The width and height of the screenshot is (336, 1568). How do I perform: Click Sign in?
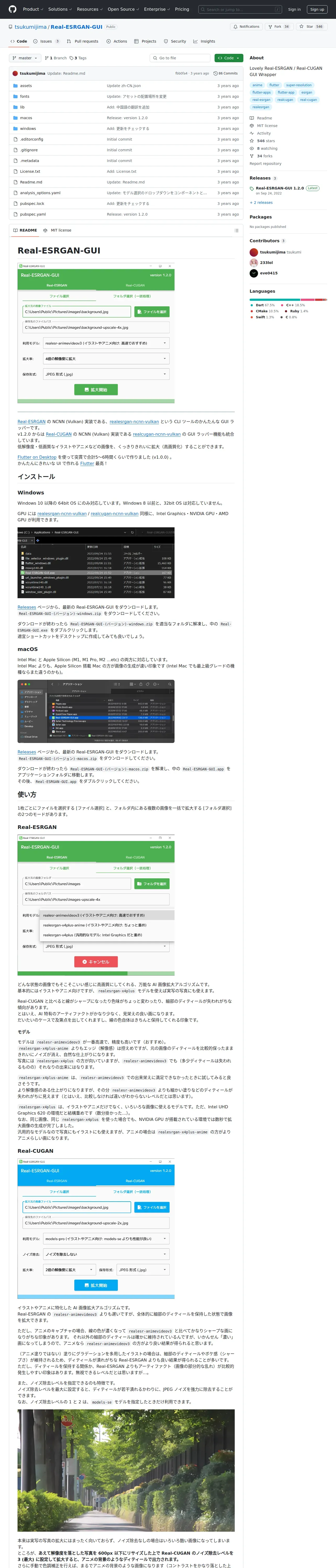point(295,10)
